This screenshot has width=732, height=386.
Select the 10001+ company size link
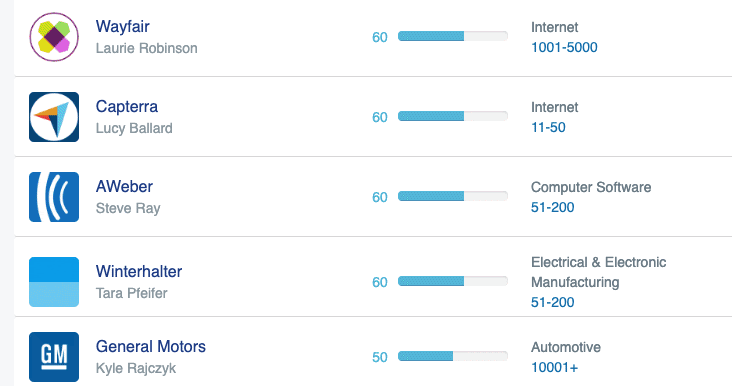(x=554, y=367)
